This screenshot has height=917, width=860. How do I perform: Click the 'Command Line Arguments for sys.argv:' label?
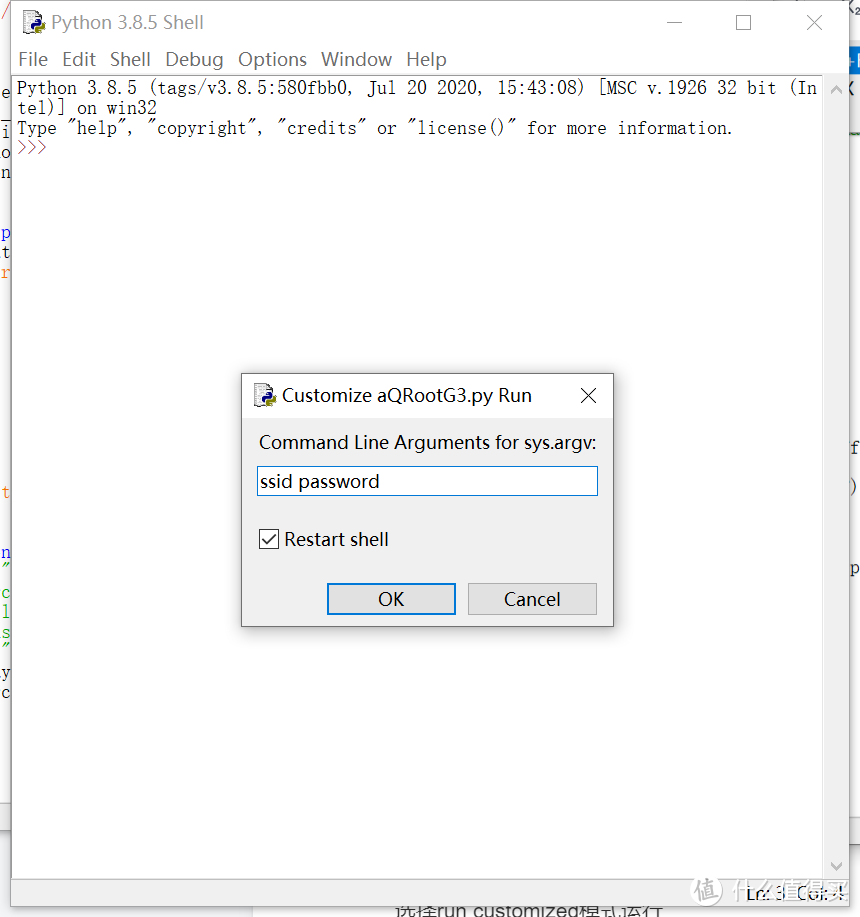click(427, 443)
